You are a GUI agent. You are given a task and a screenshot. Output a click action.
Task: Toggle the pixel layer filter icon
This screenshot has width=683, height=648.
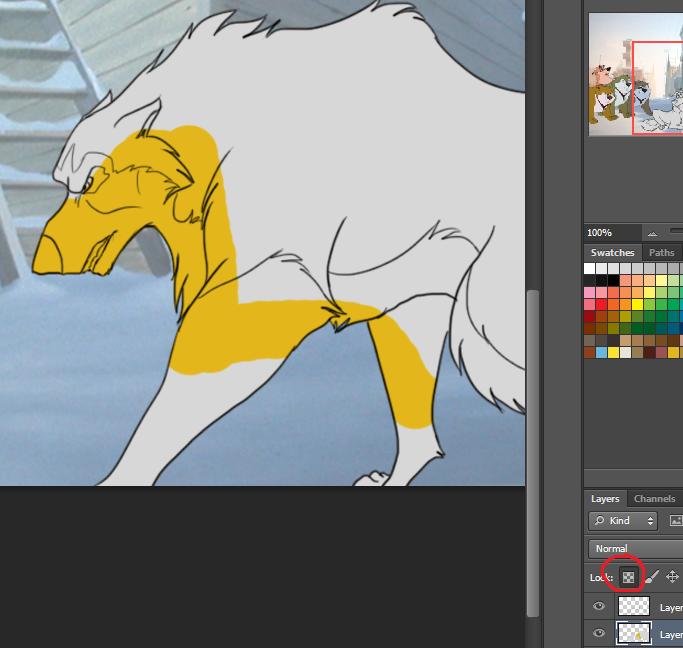coord(676,521)
